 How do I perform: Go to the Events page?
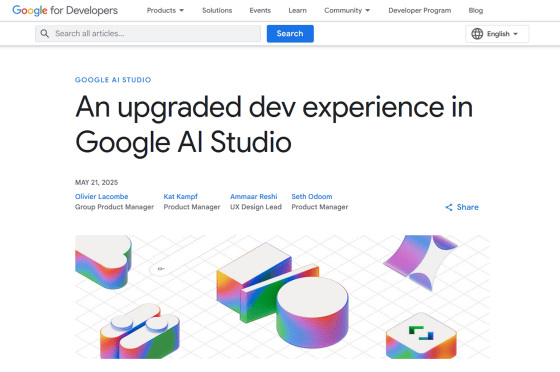[x=260, y=10]
